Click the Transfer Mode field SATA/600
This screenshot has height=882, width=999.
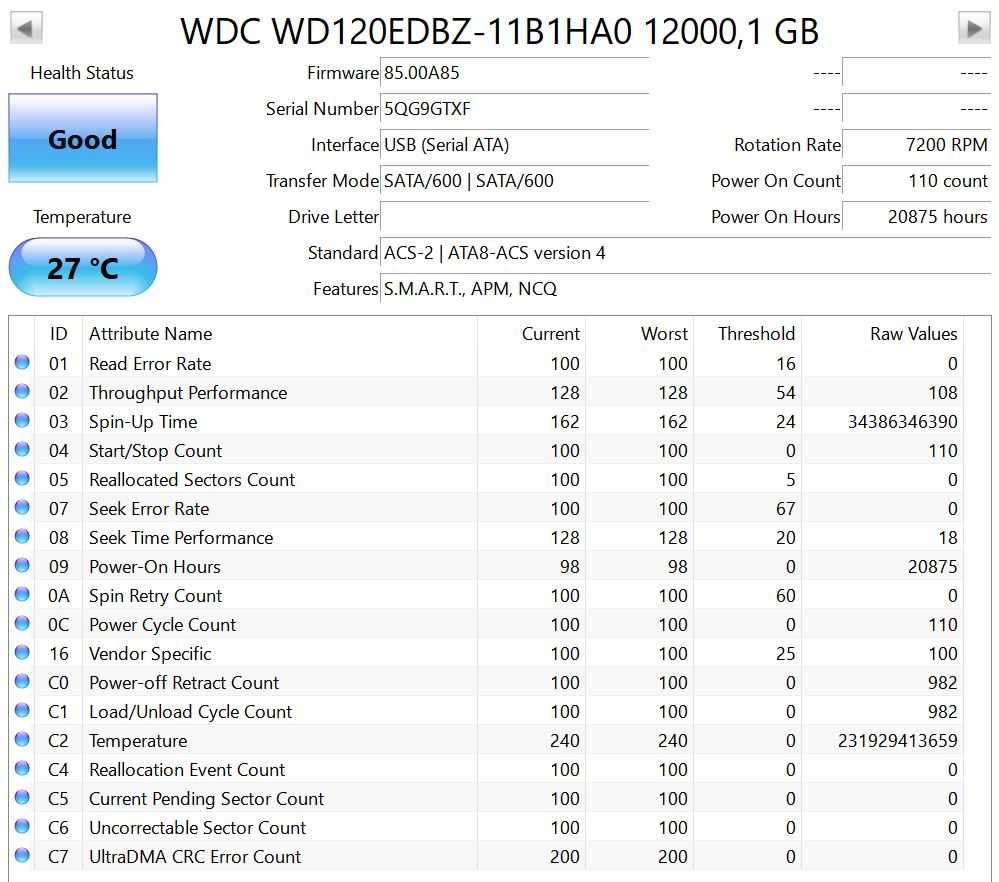tap(515, 181)
